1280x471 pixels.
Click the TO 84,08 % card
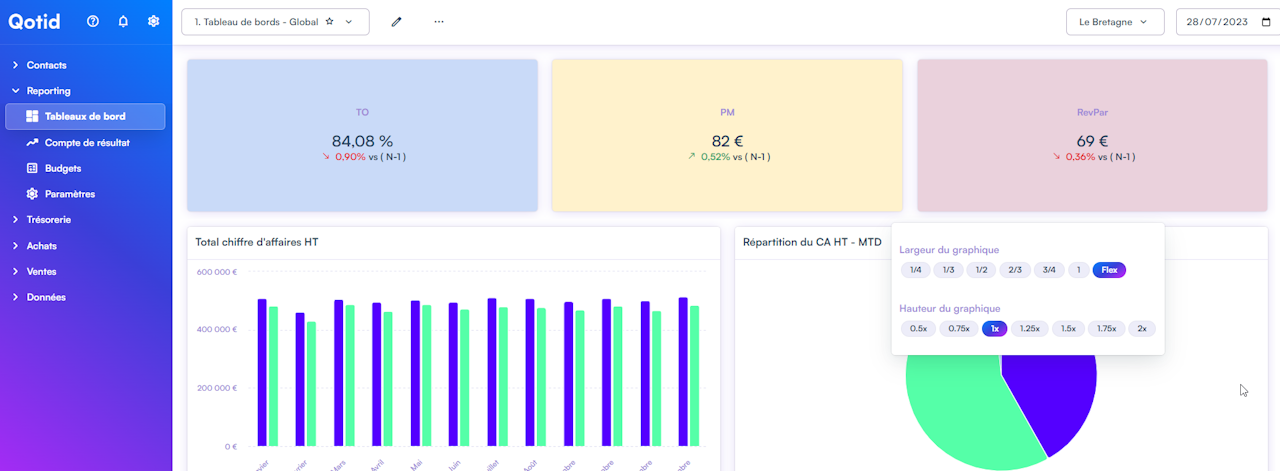point(362,135)
